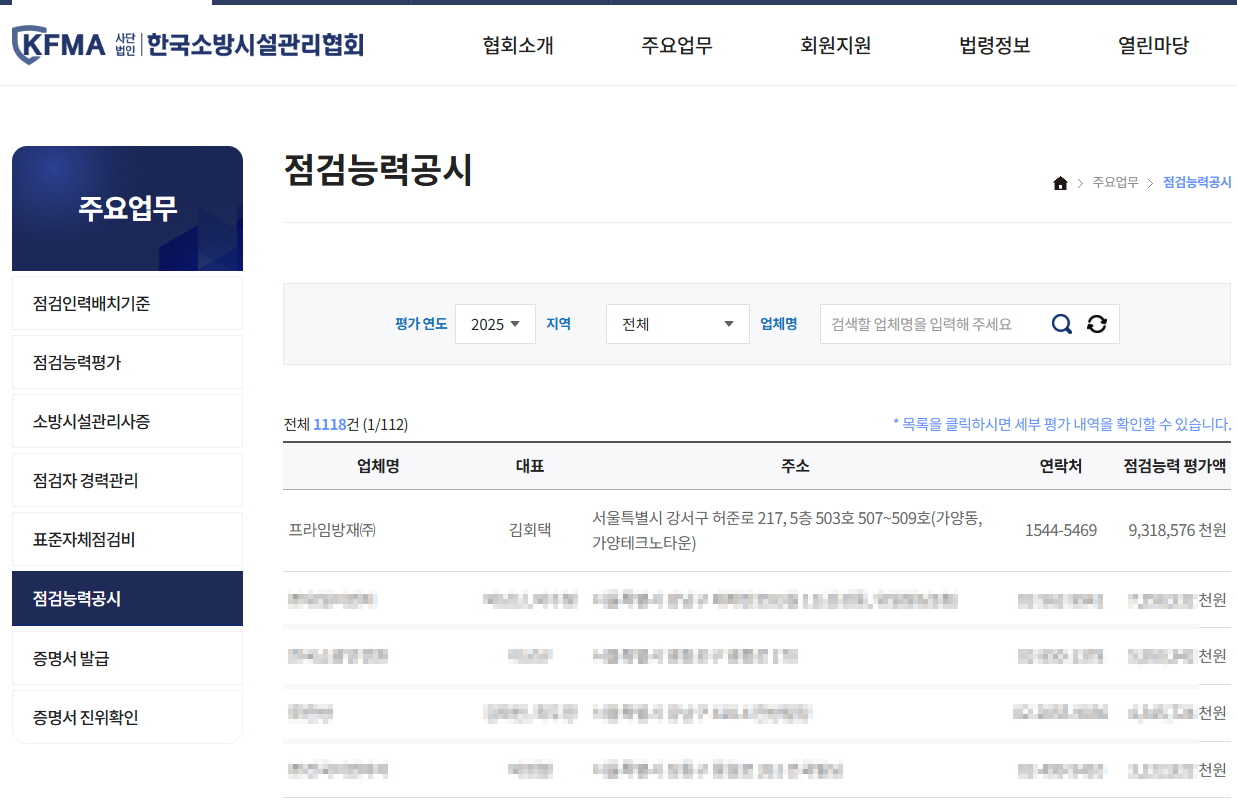Viewport: 1237px width, 807px height.
Task: Open the 평가 연도 2025 dropdown
Action: [x=495, y=324]
